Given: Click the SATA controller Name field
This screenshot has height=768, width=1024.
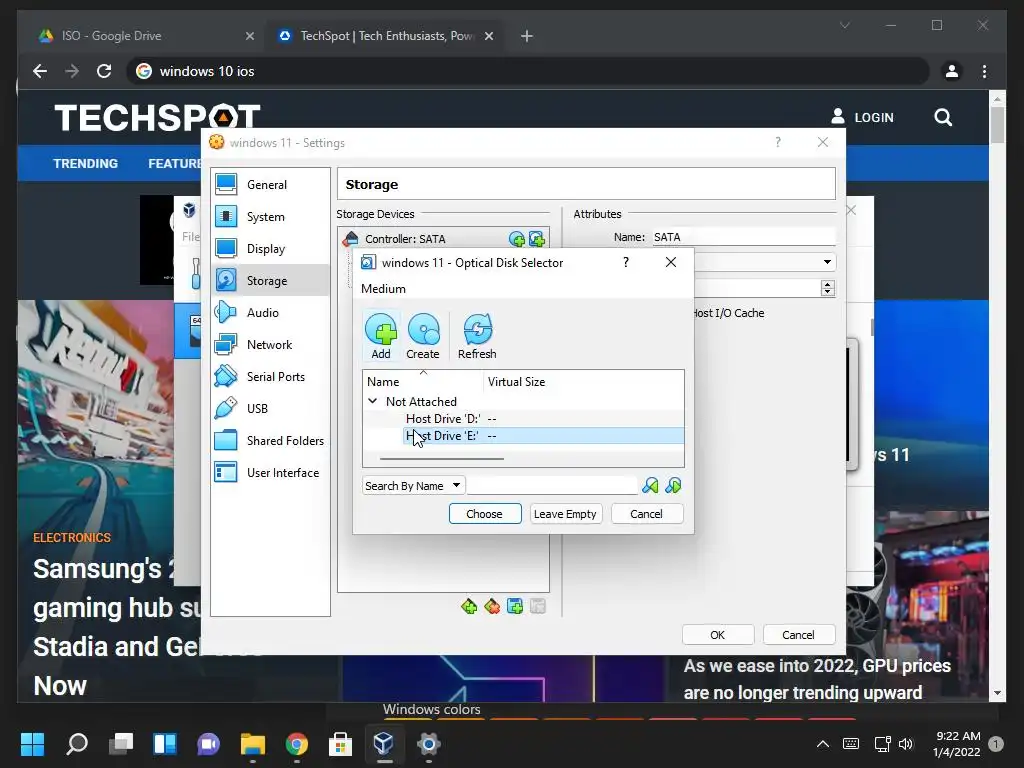Looking at the screenshot, I should [743, 237].
